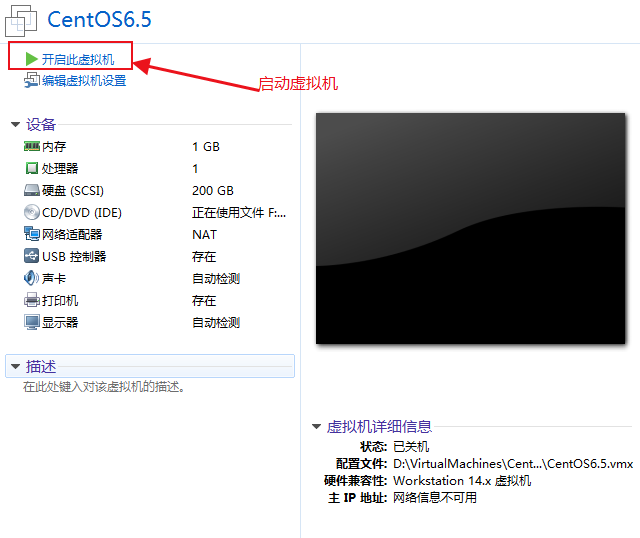The height and width of the screenshot is (538, 640).
Task: Select the CD/DVD (IDE) disc icon
Action: [31, 212]
